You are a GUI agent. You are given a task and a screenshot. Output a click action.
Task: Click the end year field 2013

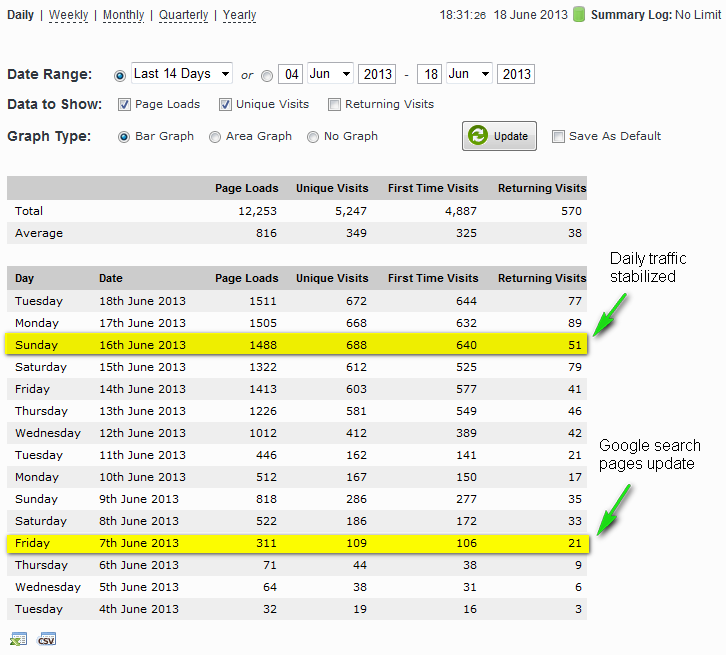coord(516,74)
